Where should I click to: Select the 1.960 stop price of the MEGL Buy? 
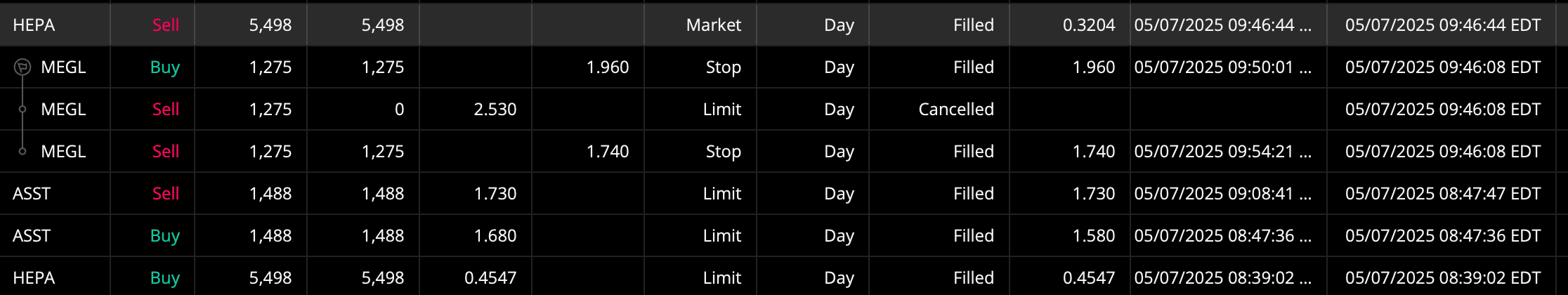click(x=607, y=67)
